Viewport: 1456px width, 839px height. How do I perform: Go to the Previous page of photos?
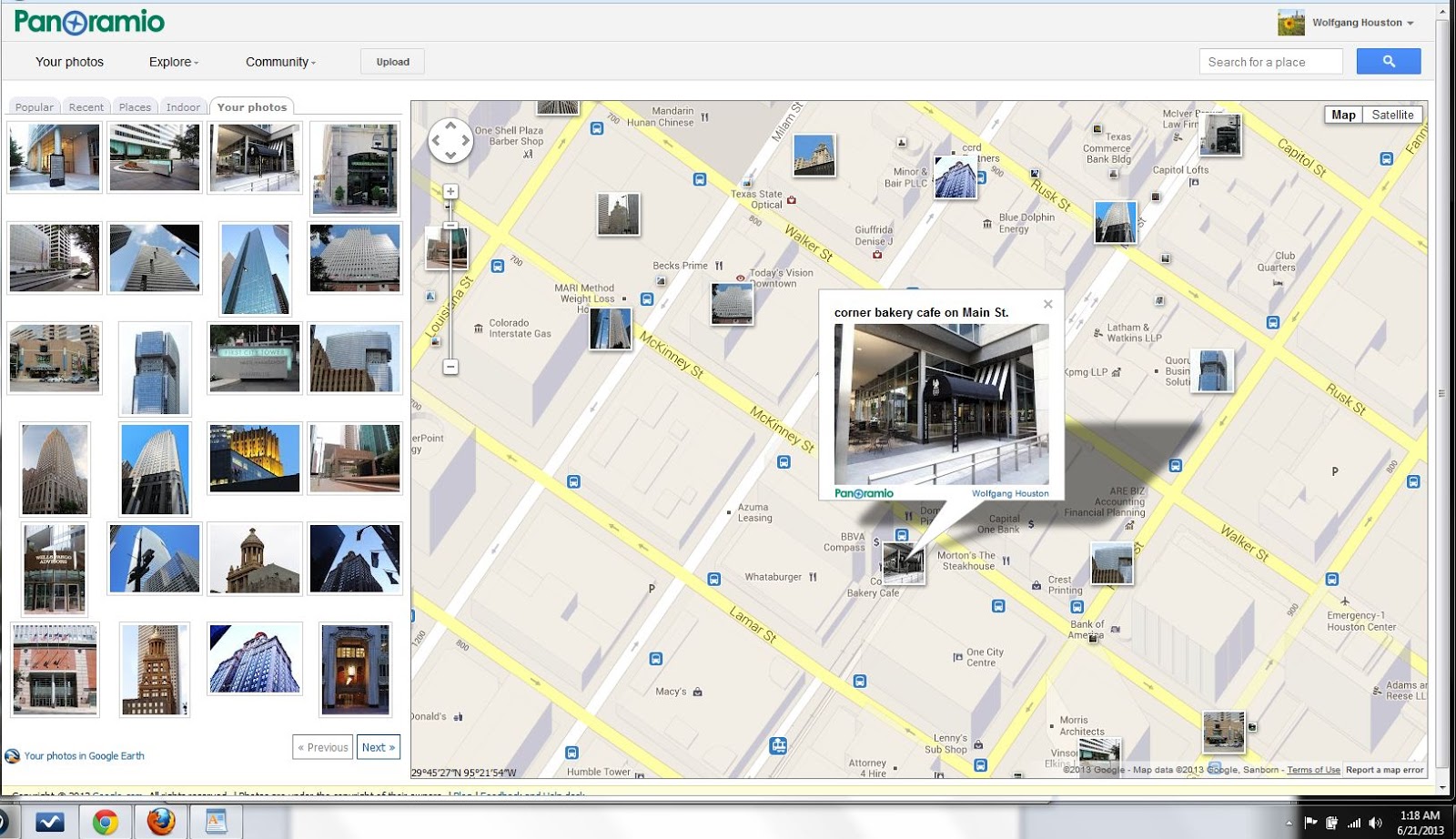pyautogui.click(x=323, y=747)
